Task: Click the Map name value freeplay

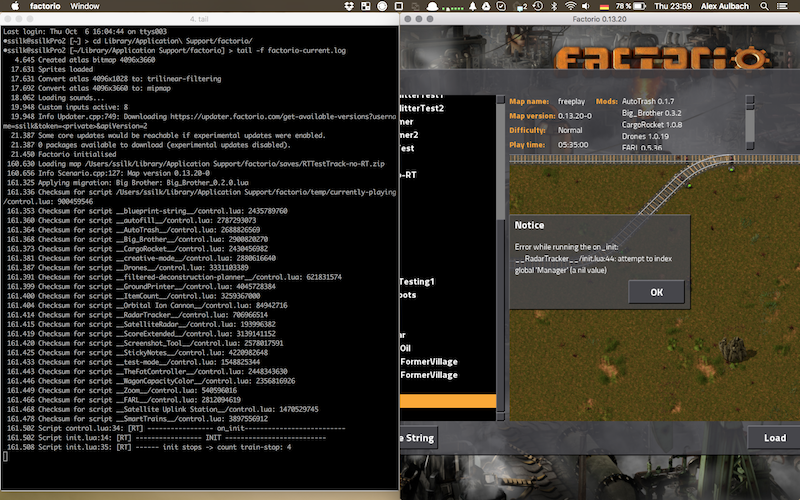Action: coord(571,102)
